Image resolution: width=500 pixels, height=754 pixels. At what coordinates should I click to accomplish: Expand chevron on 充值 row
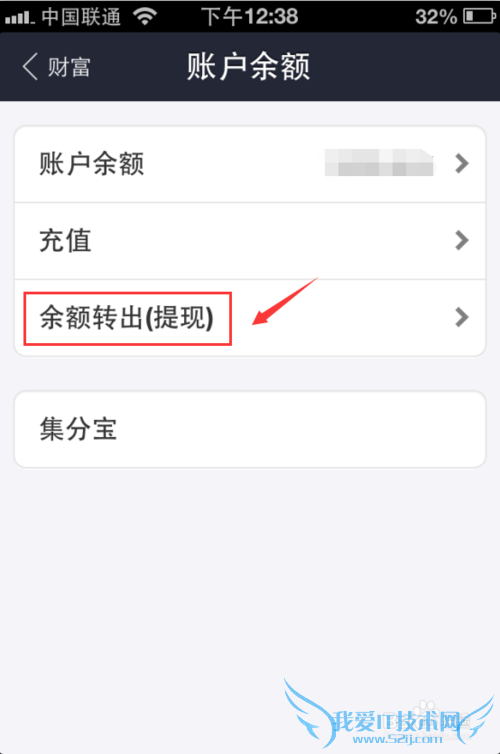(x=462, y=240)
